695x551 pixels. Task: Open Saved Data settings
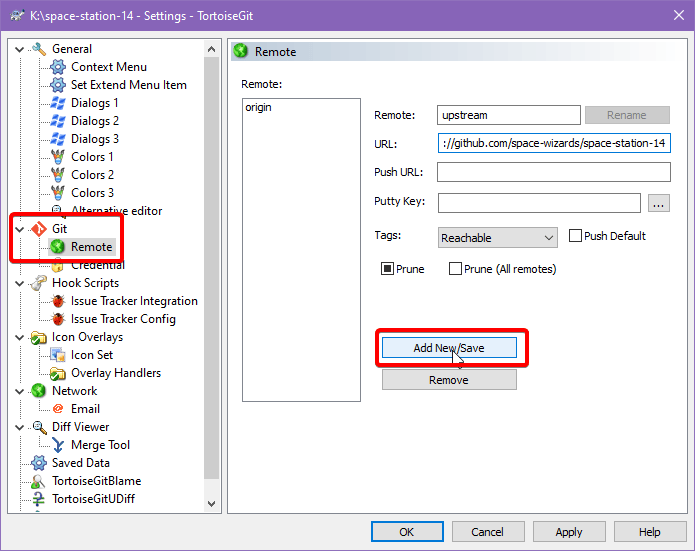pyautogui.click(x=81, y=463)
